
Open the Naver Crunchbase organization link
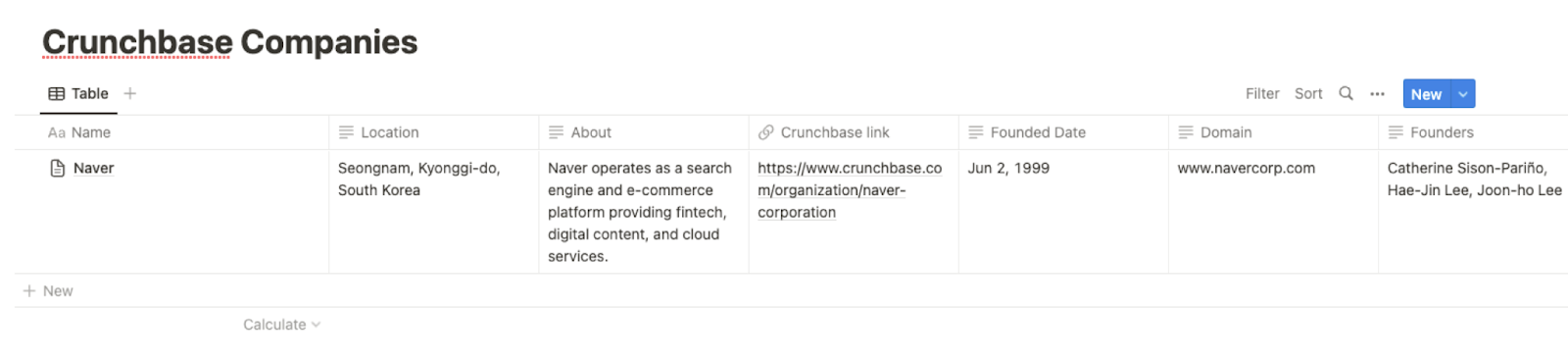[x=850, y=190]
